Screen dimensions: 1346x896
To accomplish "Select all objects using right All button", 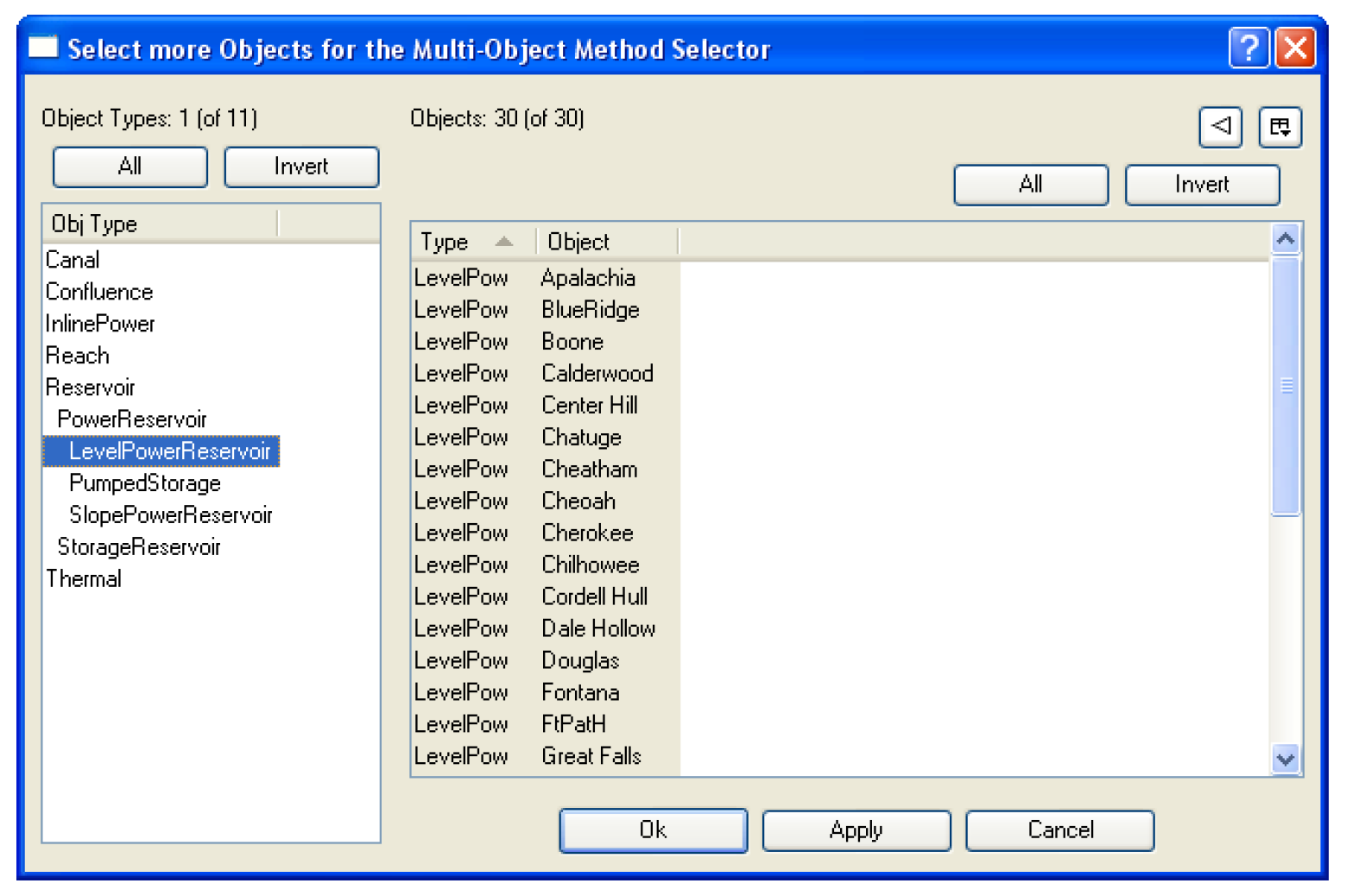I will point(1030,185).
